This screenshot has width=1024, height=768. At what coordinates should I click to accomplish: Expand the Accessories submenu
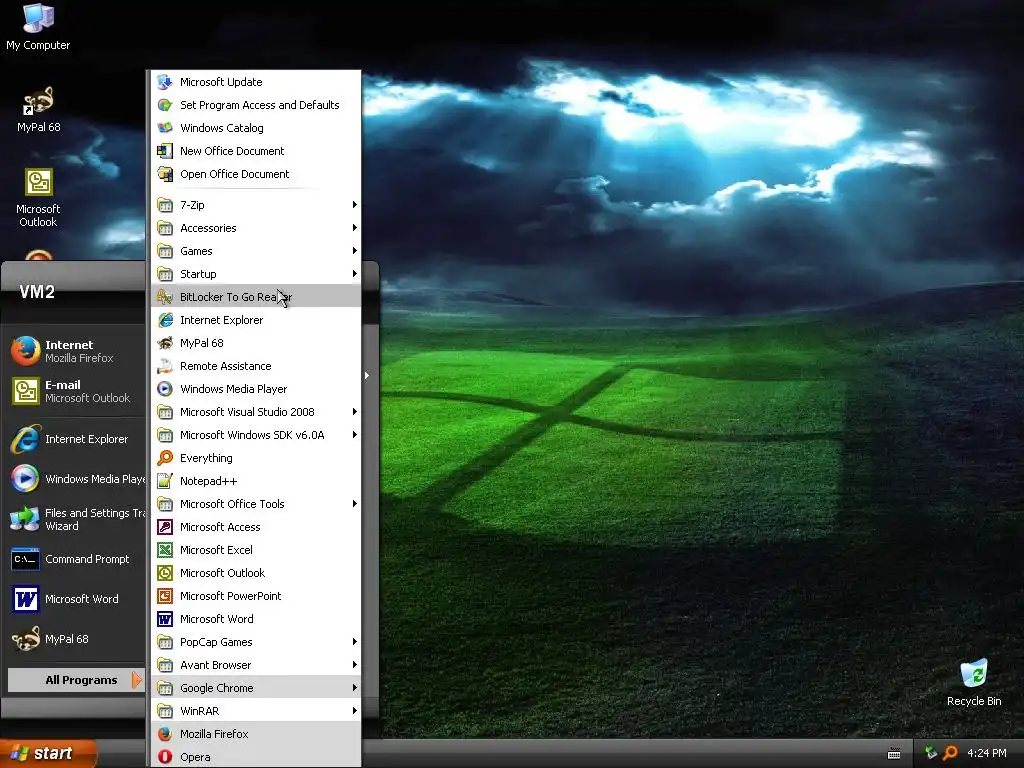pos(256,228)
